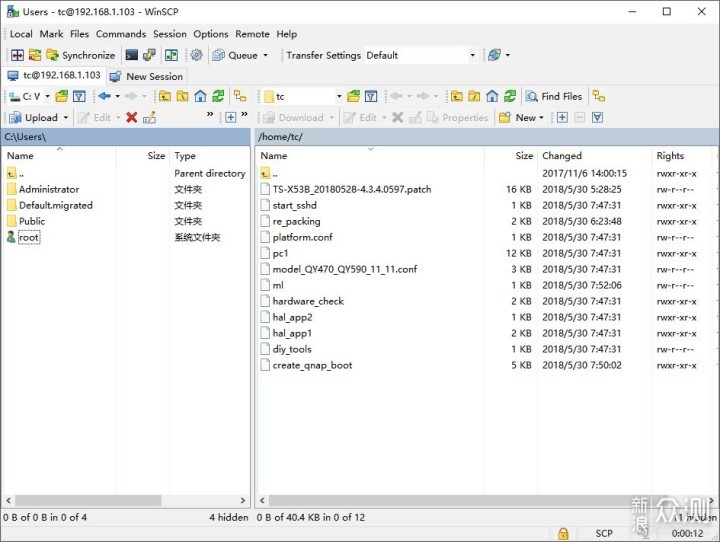This screenshot has height=542, width=720.
Task: Open the New Session tab
Action: 147,76
